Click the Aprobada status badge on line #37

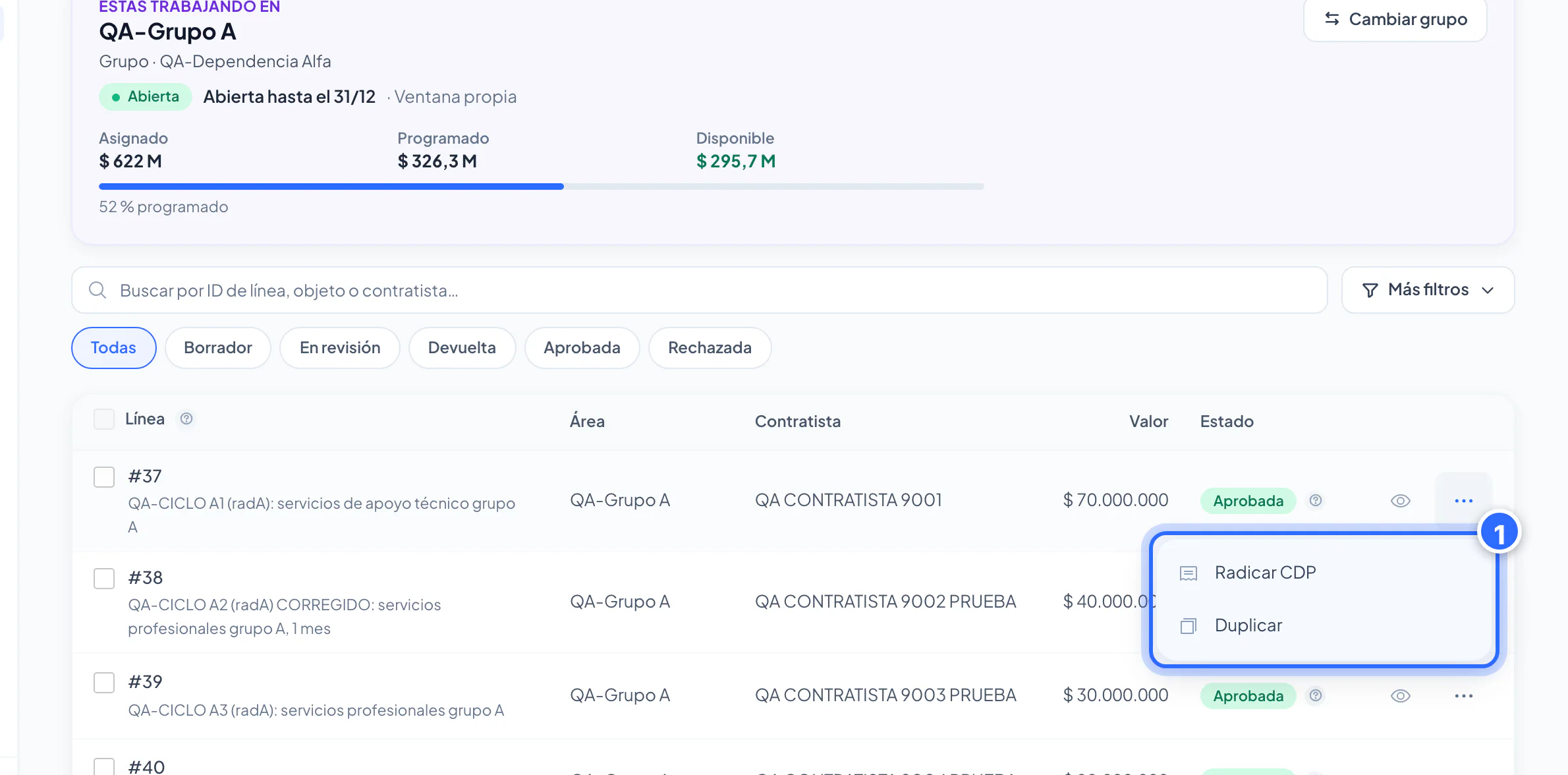click(x=1248, y=501)
